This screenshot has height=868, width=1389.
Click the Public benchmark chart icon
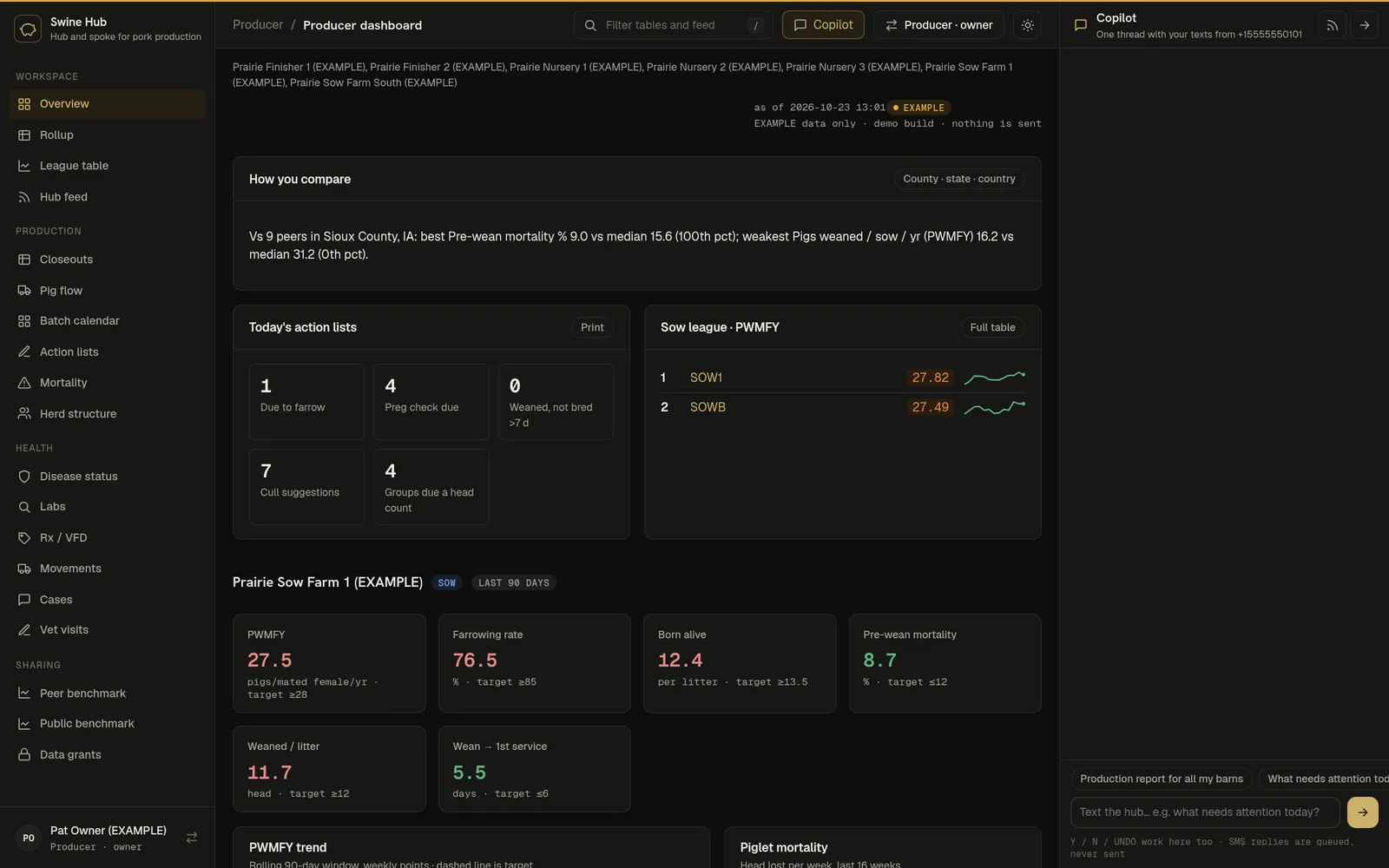coord(24,724)
